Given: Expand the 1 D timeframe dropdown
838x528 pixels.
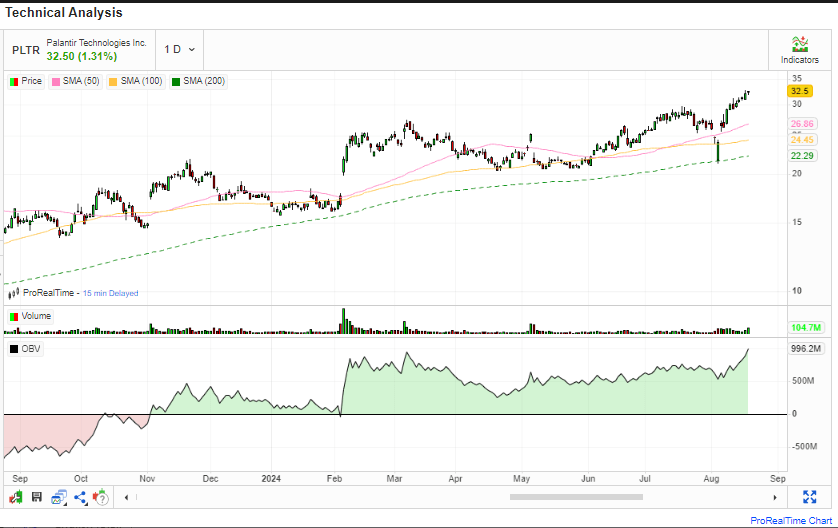Looking at the screenshot, I should (180, 49).
